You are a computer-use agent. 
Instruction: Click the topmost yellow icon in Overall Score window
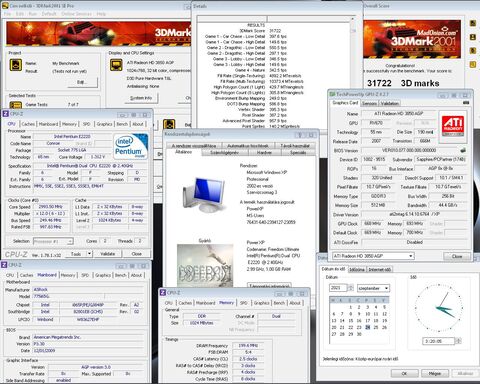tap(473, 23)
